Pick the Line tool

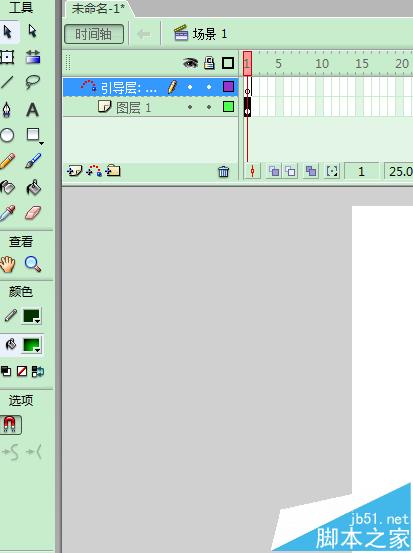coord(6,82)
